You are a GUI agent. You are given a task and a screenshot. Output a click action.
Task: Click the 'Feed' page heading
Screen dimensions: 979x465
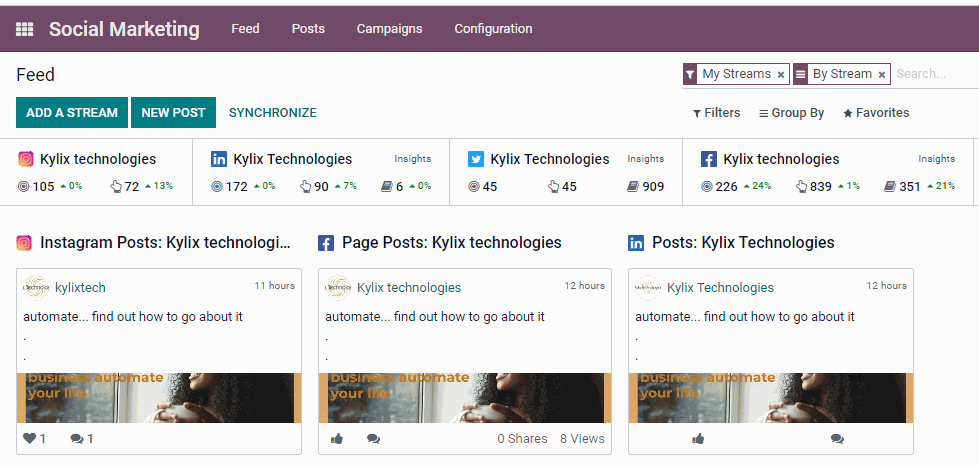point(36,75)
